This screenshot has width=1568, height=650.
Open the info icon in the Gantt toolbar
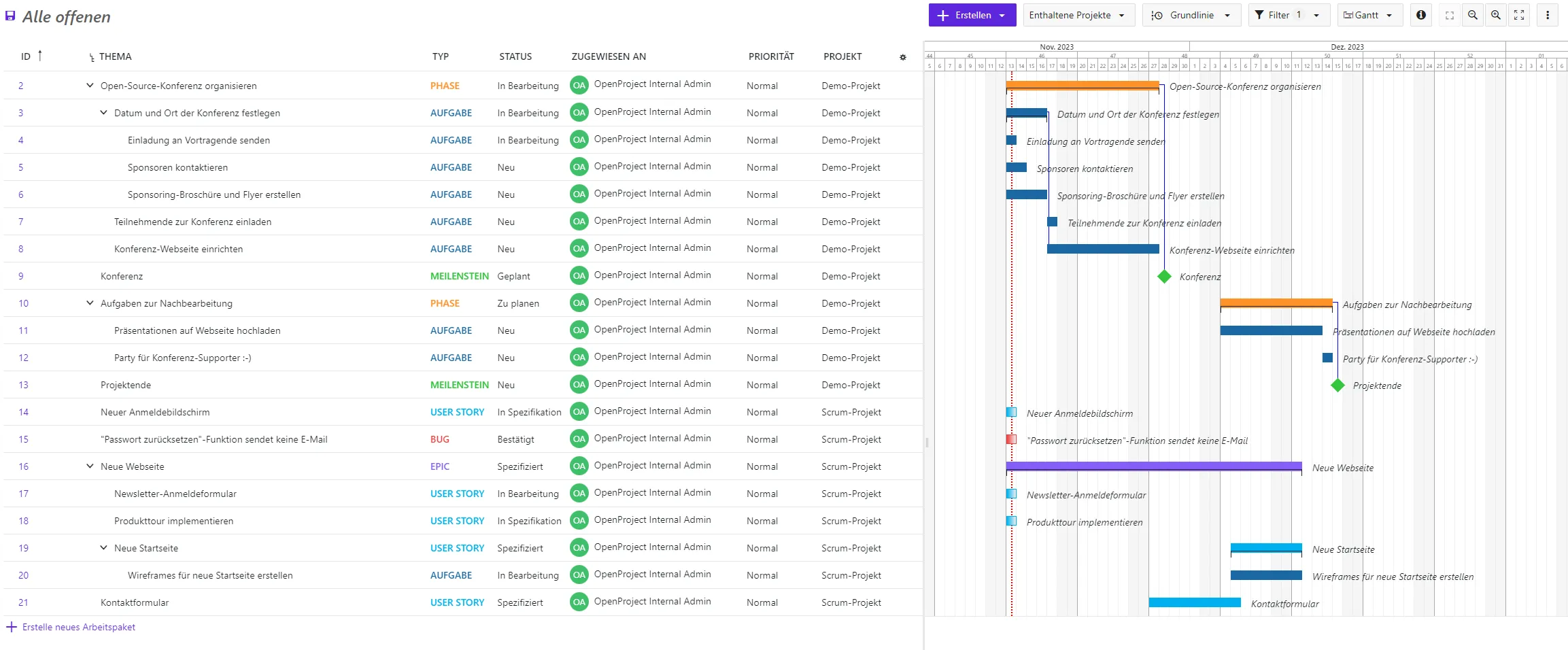click(1420, 15)
